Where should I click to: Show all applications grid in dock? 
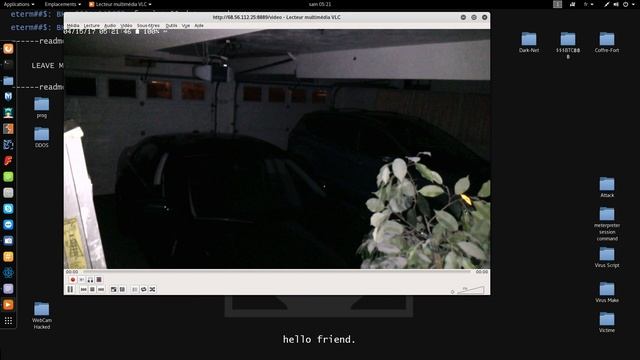8,321
